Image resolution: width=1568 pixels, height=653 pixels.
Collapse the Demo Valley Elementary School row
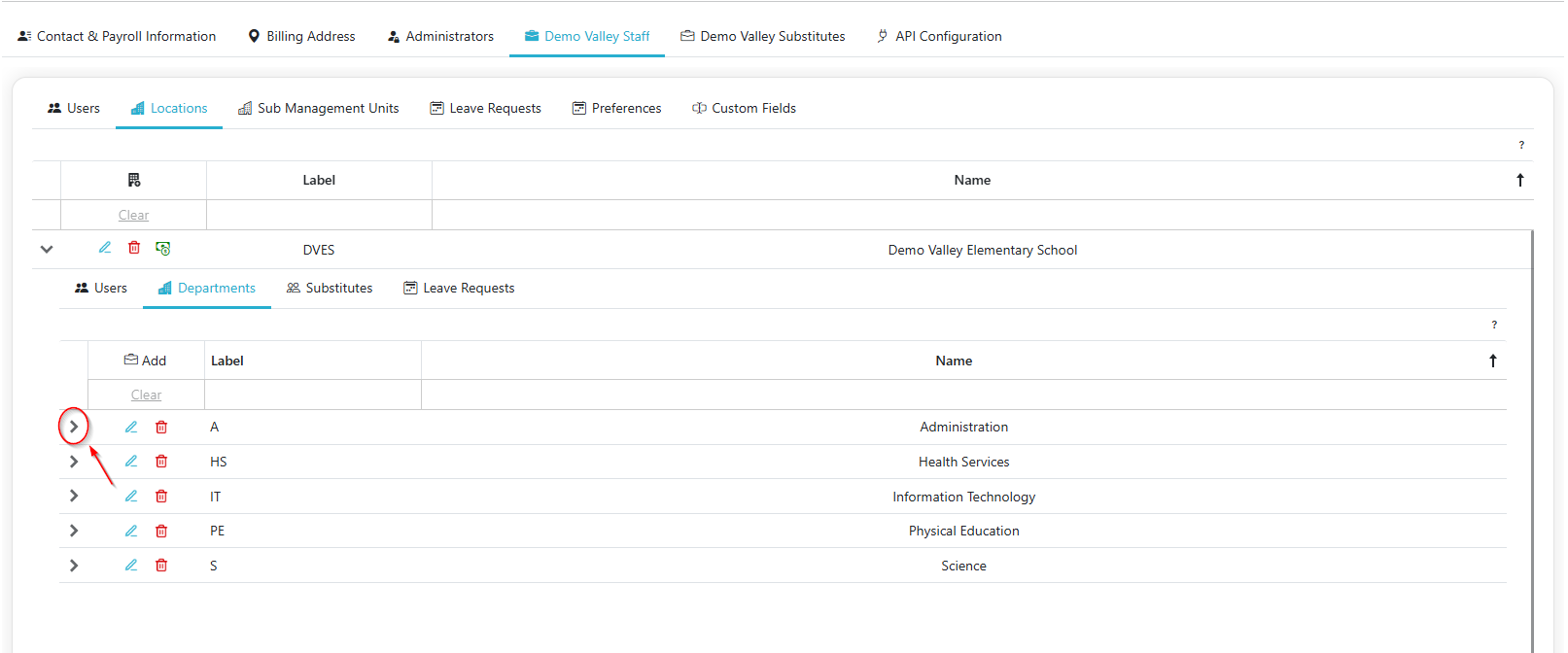click(x=47, y=250)
